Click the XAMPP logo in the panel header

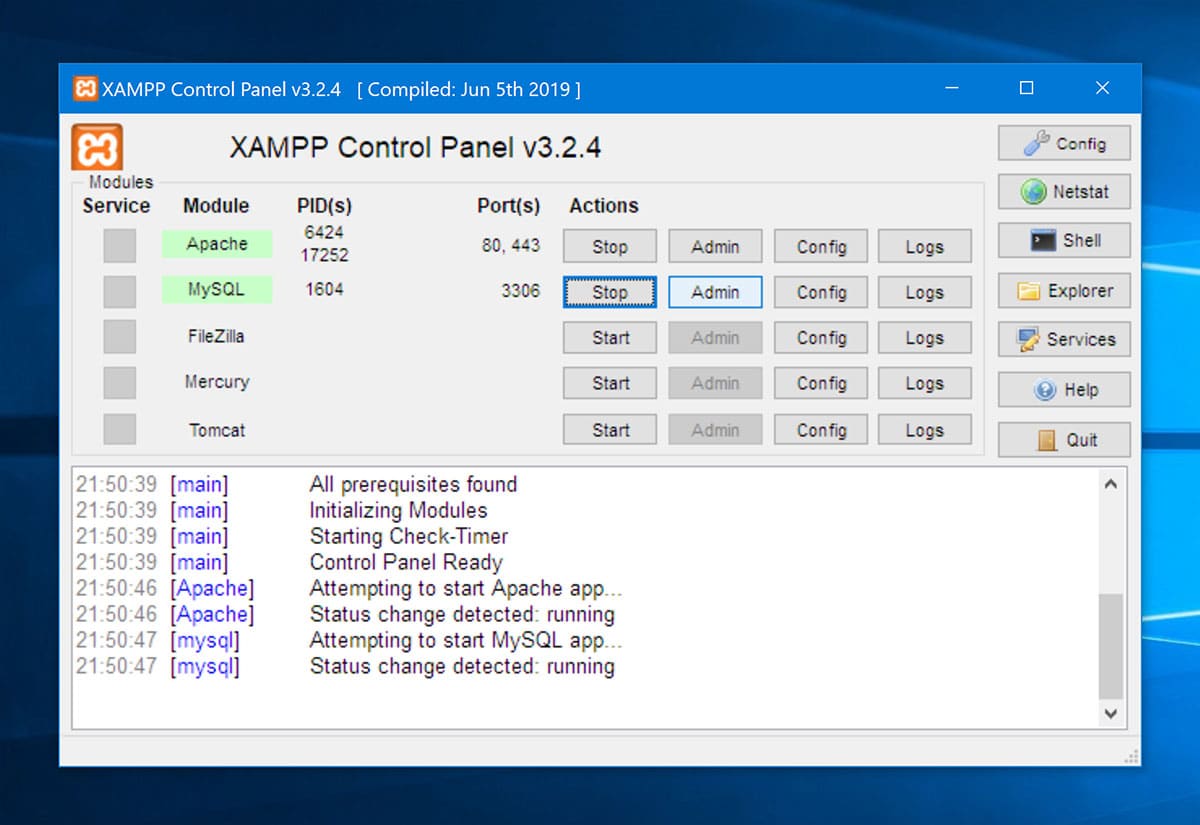click(97, 147)
